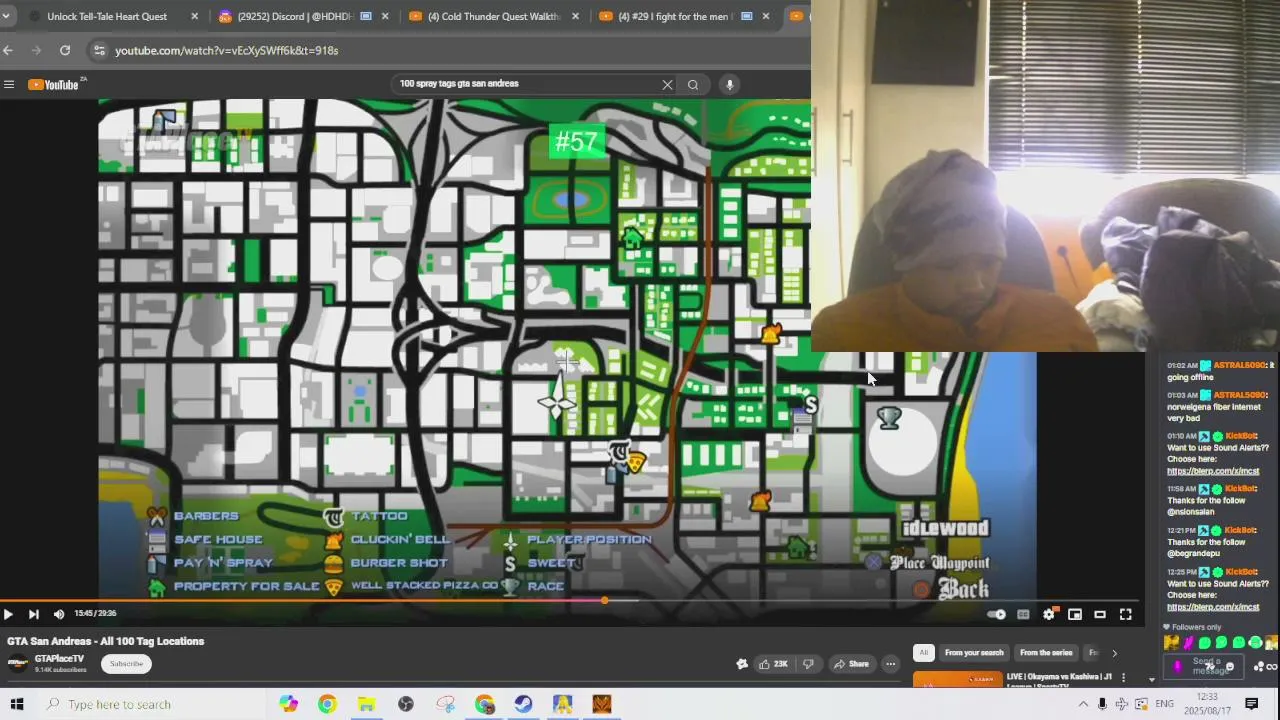Viewport: 1280px width, 720px height.
Task: Click the search magnifier button
Action: [x=693, y=85]
